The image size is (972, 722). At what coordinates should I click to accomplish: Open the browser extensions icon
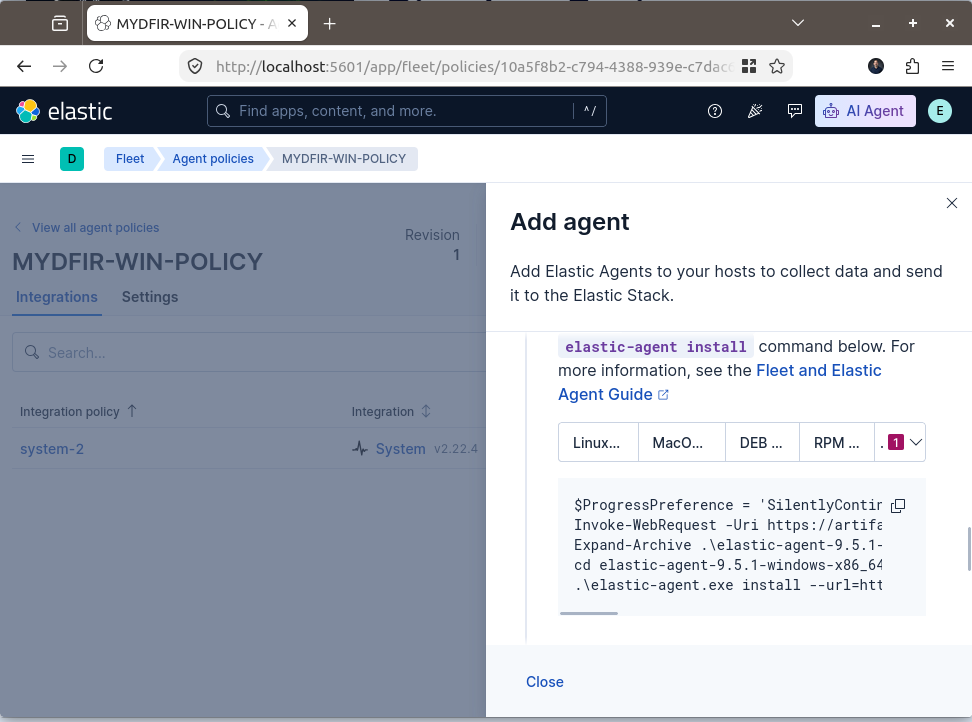[912, 66]
